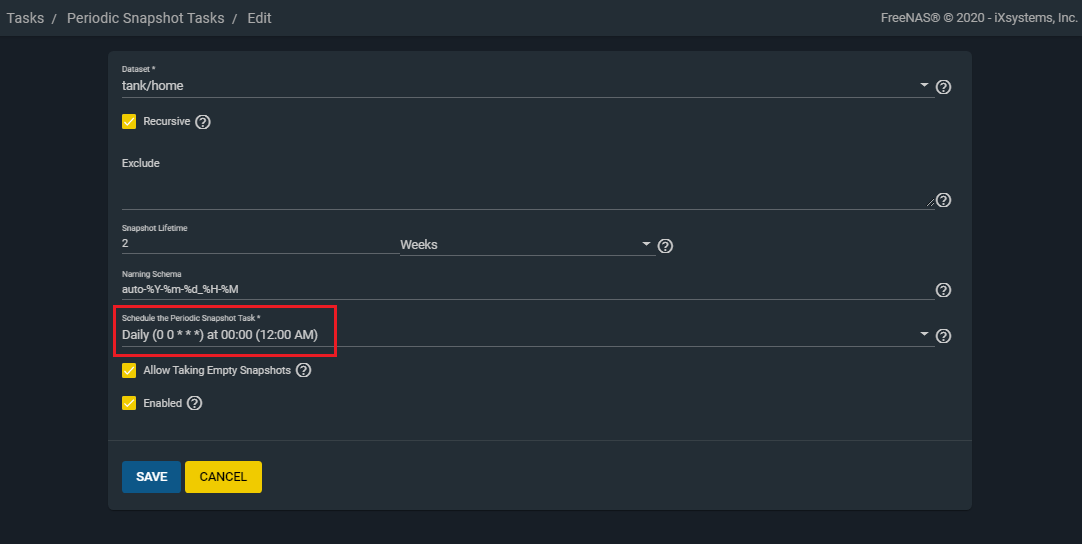Show help tooltip for Recursive option
The width and height of the screenshot is (1082, 544).
(202, 122)
